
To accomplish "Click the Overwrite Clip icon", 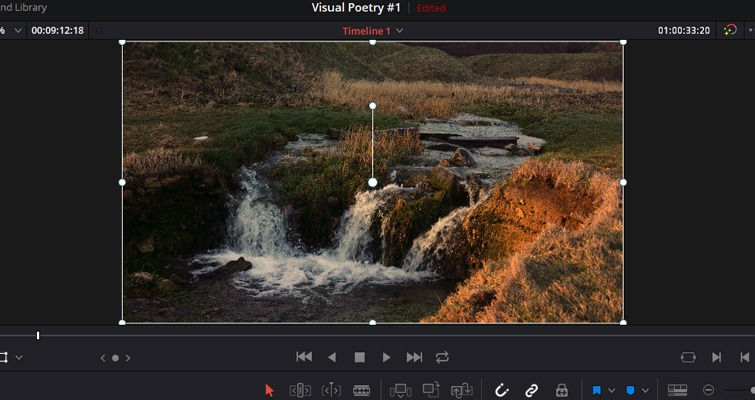I will [x=431, y=389].
